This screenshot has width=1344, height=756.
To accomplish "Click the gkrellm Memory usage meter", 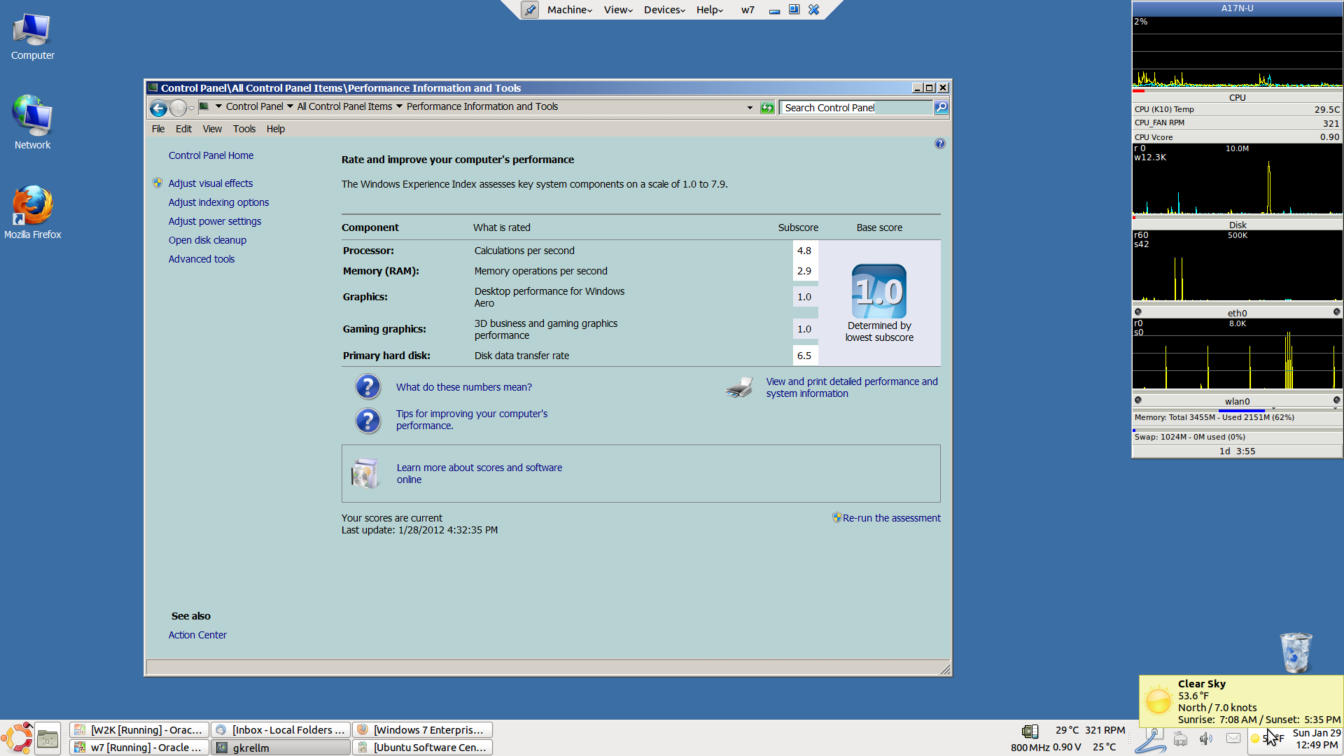I will tap(1237, 418).
